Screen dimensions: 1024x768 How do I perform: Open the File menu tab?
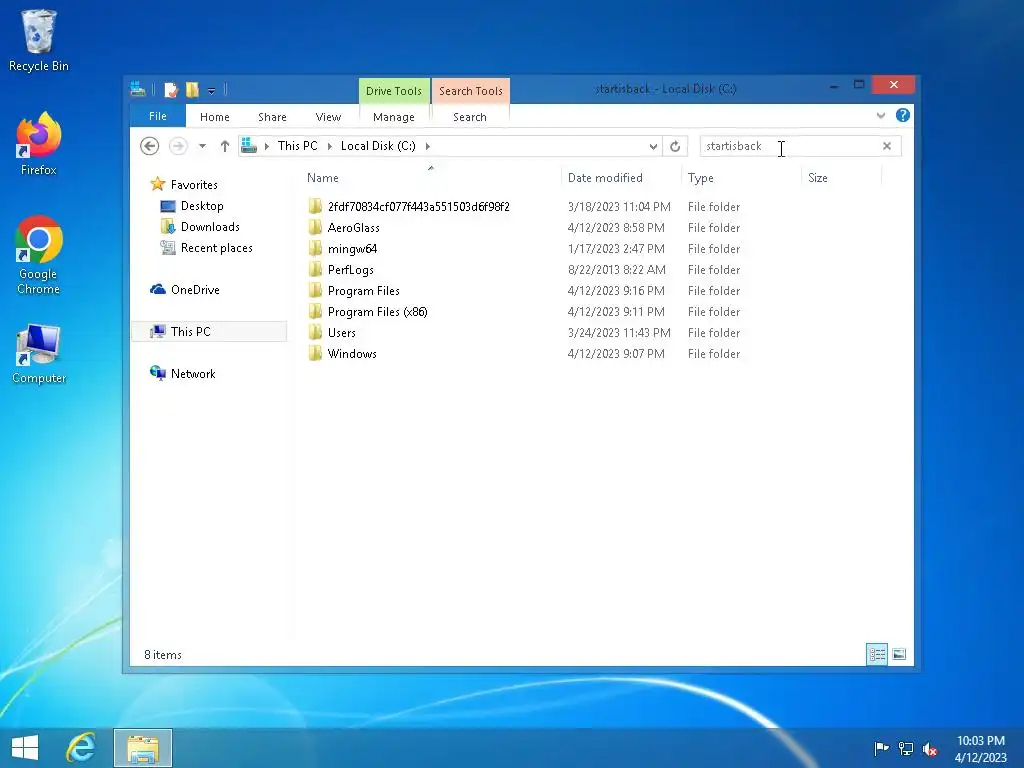158,116
